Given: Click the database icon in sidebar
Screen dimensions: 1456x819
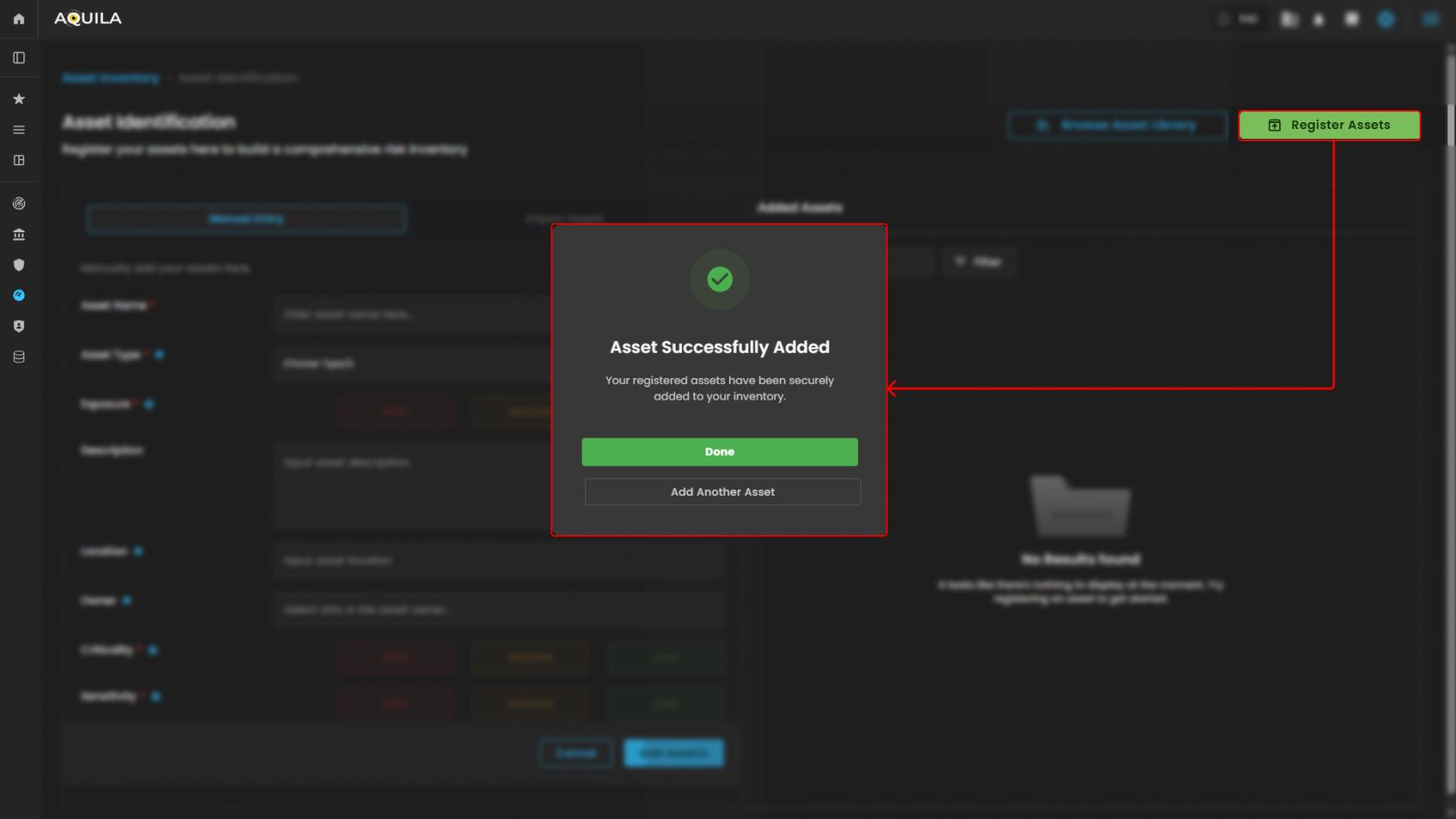Looking at the screenshot, I should [x=19, y=357].
